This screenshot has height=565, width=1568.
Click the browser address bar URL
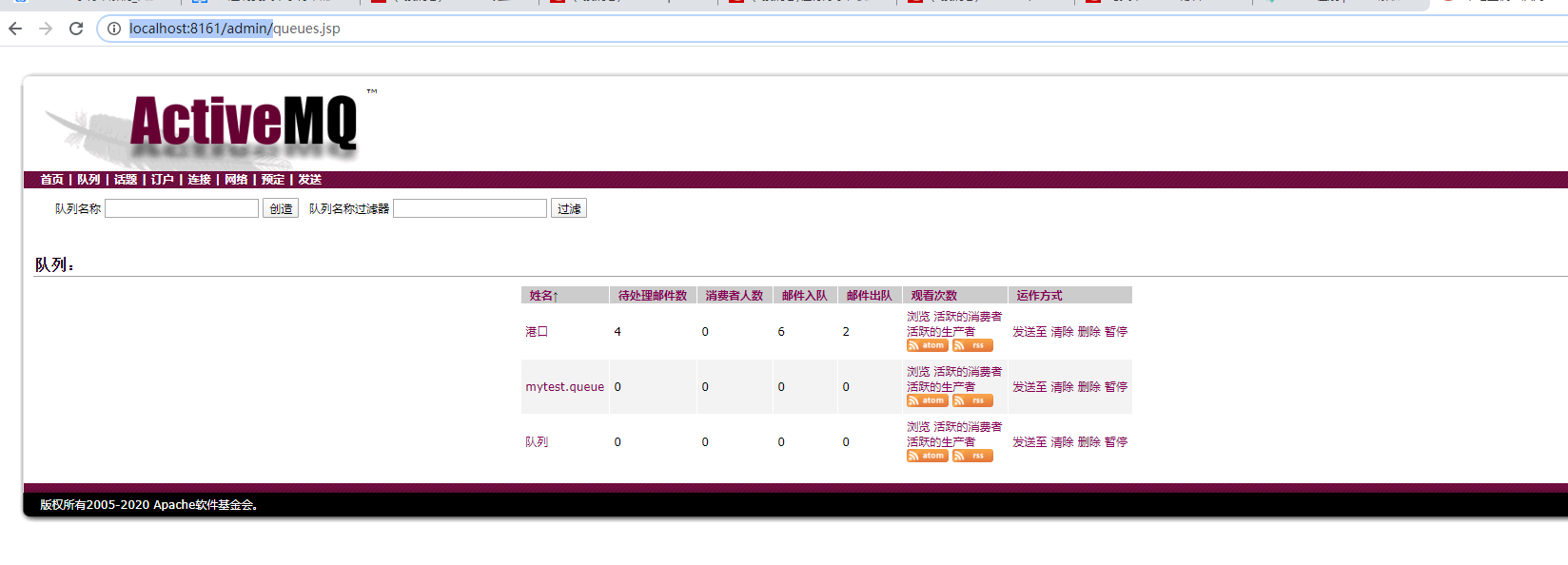235,29
